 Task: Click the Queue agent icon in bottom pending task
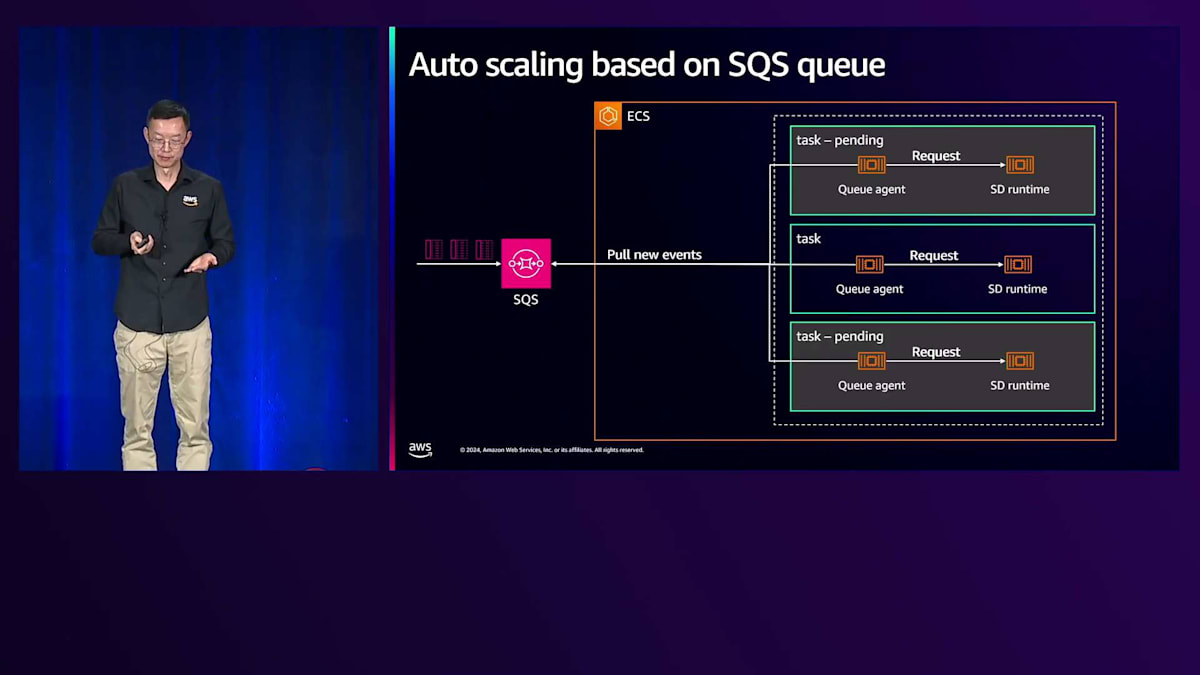(x=871, y=361)
